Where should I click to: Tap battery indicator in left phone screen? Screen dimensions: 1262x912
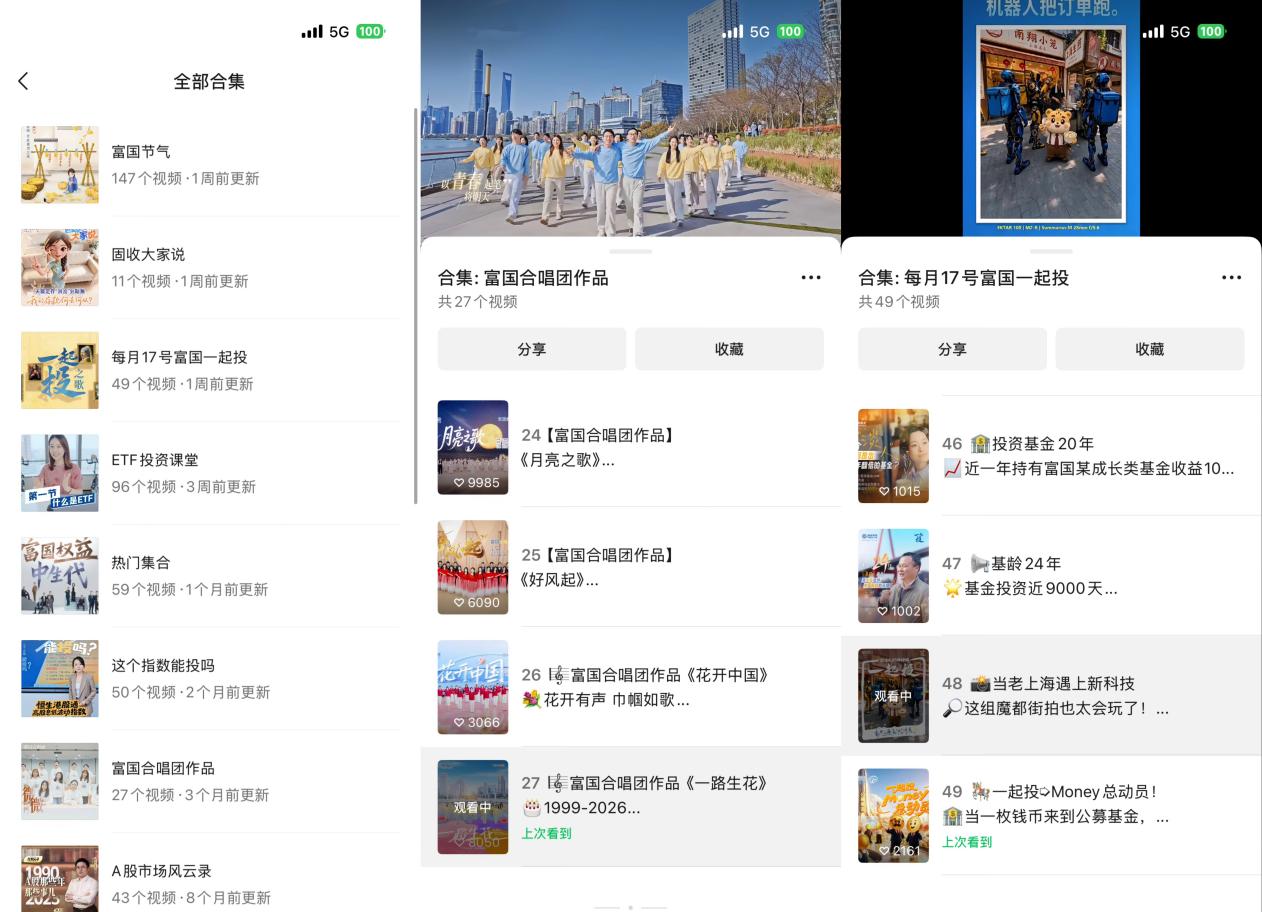[x=370, y=31]
